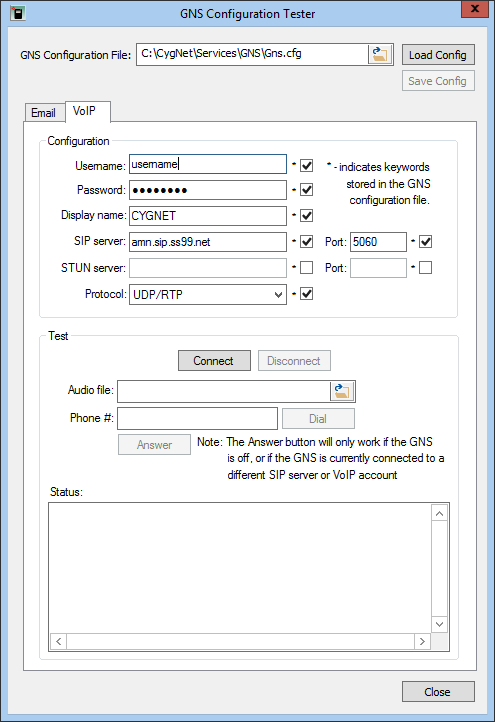The width and height of the screenshot is (495, 722).
Task: Uncheck the Display name keyword checkbox
Action: 307,215
